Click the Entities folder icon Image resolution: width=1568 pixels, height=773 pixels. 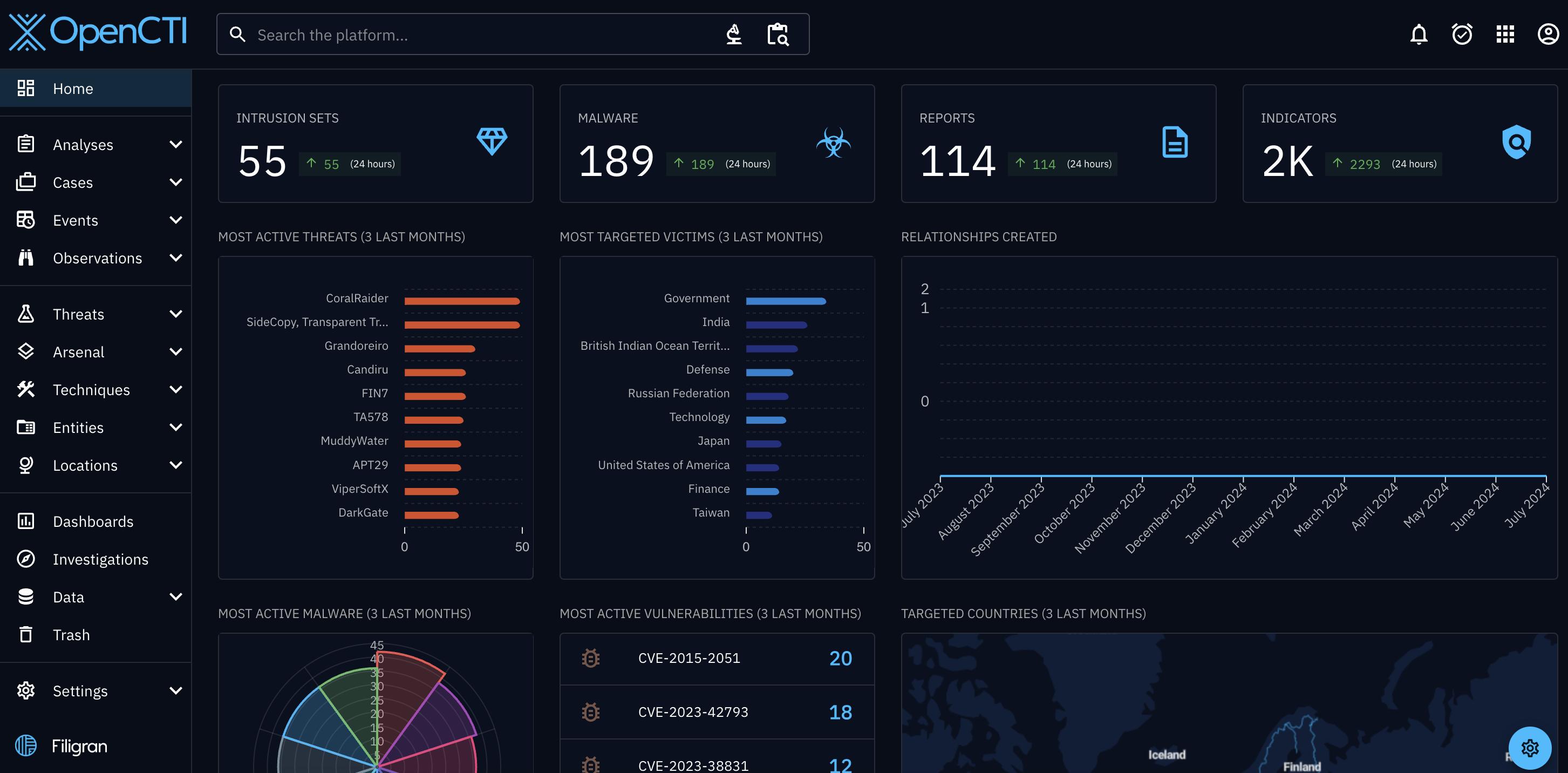25,427
